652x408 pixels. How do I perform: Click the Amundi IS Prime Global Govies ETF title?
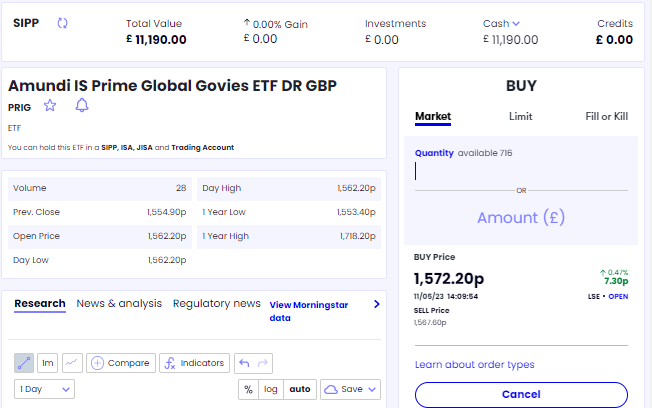tap(172, 86)
